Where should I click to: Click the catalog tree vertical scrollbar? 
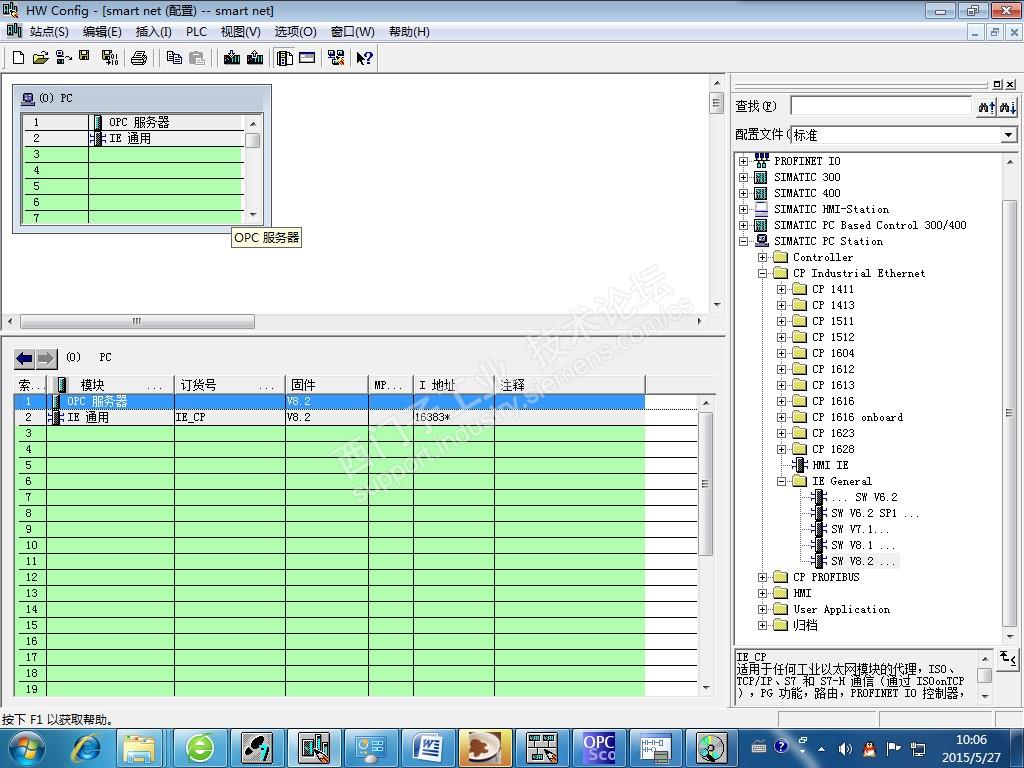click(x=1010, y=411)
